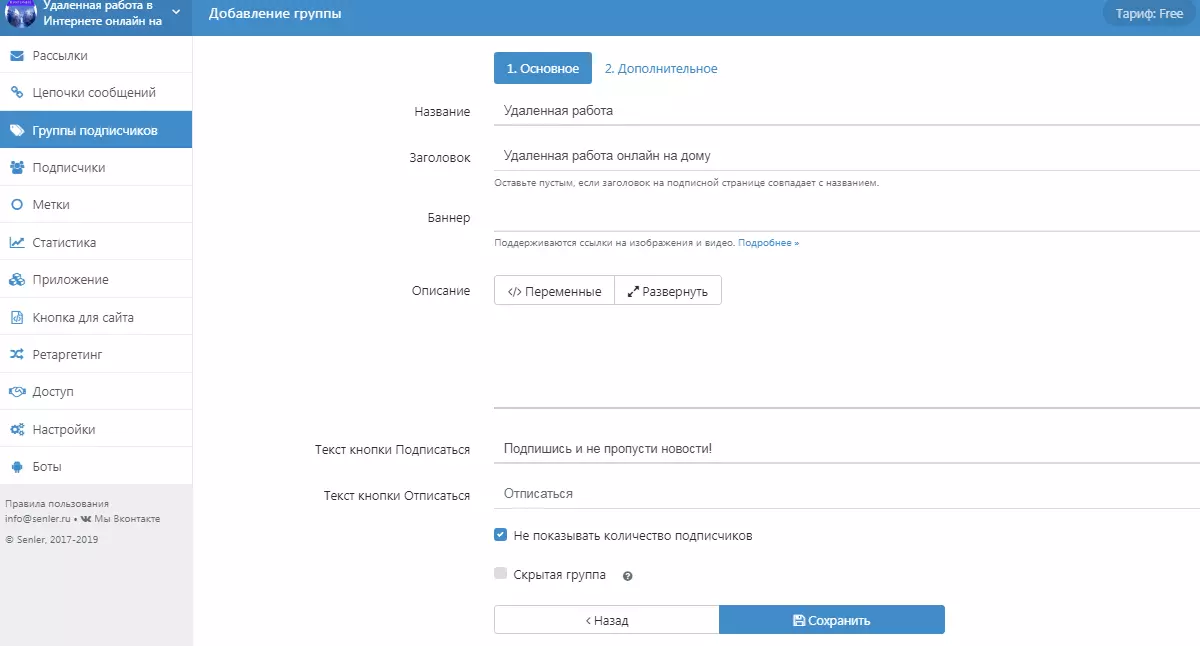
Task: Click the community avatar thumbnail
Action: click(20, 13)
